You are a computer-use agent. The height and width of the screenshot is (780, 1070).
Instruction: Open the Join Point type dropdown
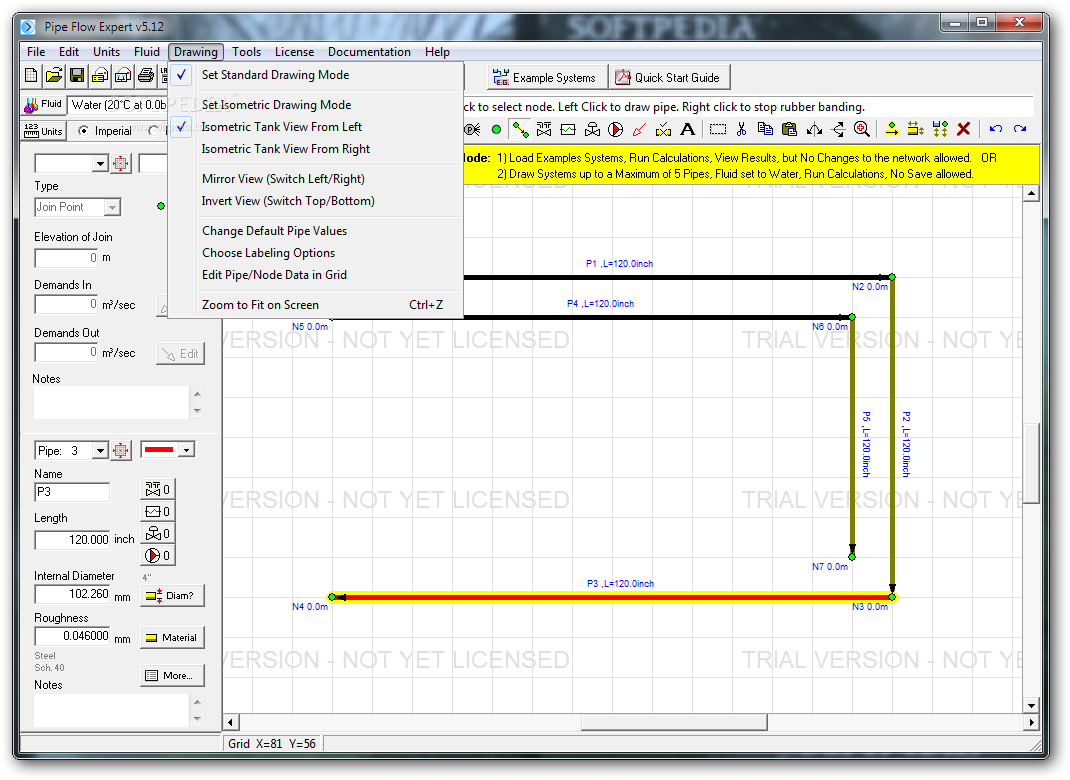[x=113, y=207]
